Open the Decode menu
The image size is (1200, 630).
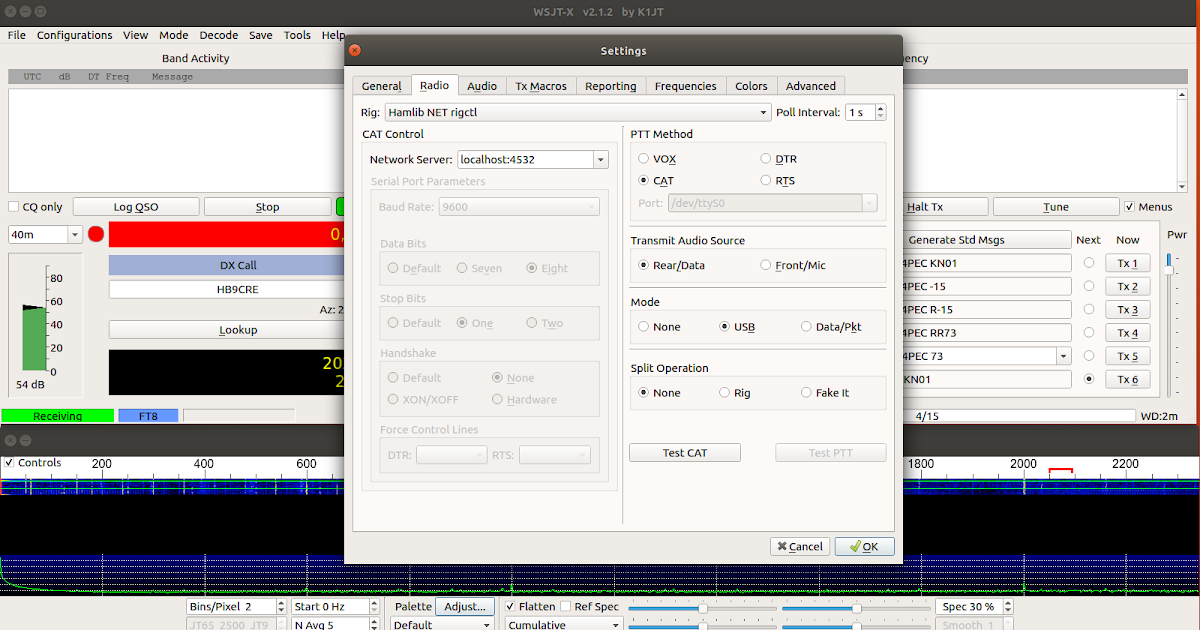(x=218, y=34)
